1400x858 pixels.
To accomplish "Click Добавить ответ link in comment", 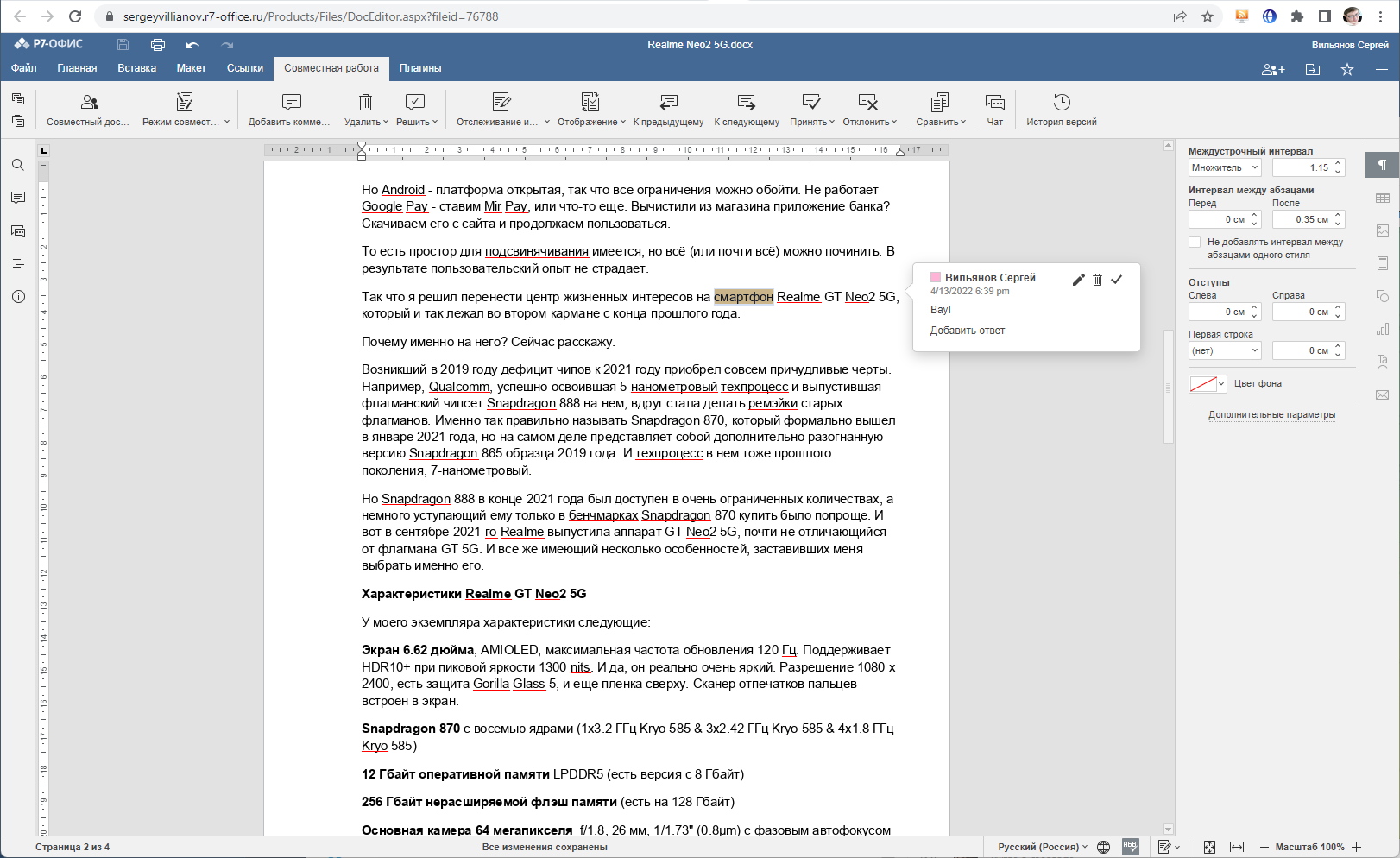I will 968,331.
